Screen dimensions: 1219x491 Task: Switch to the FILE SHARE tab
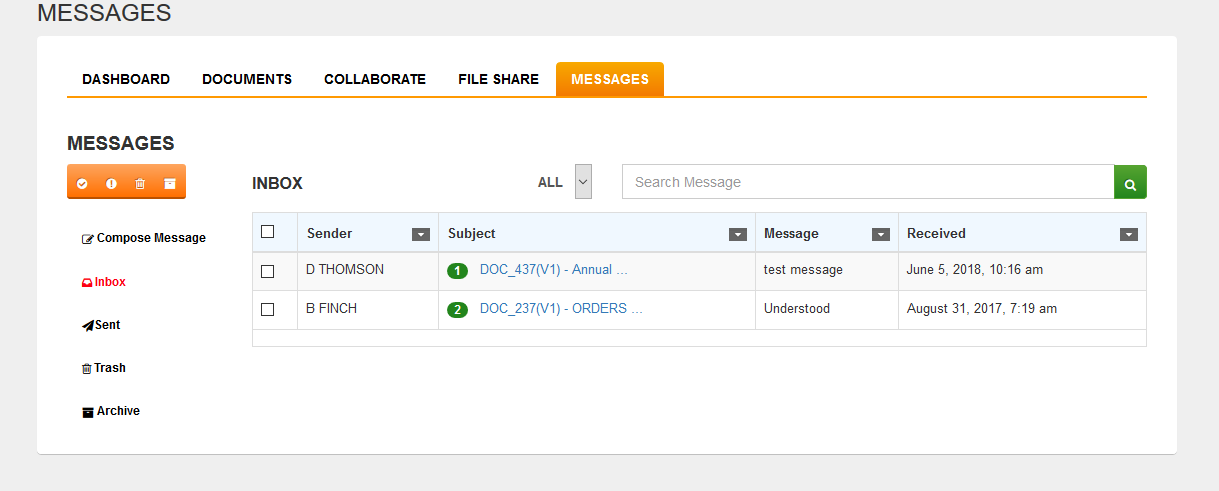click(498, 79)
